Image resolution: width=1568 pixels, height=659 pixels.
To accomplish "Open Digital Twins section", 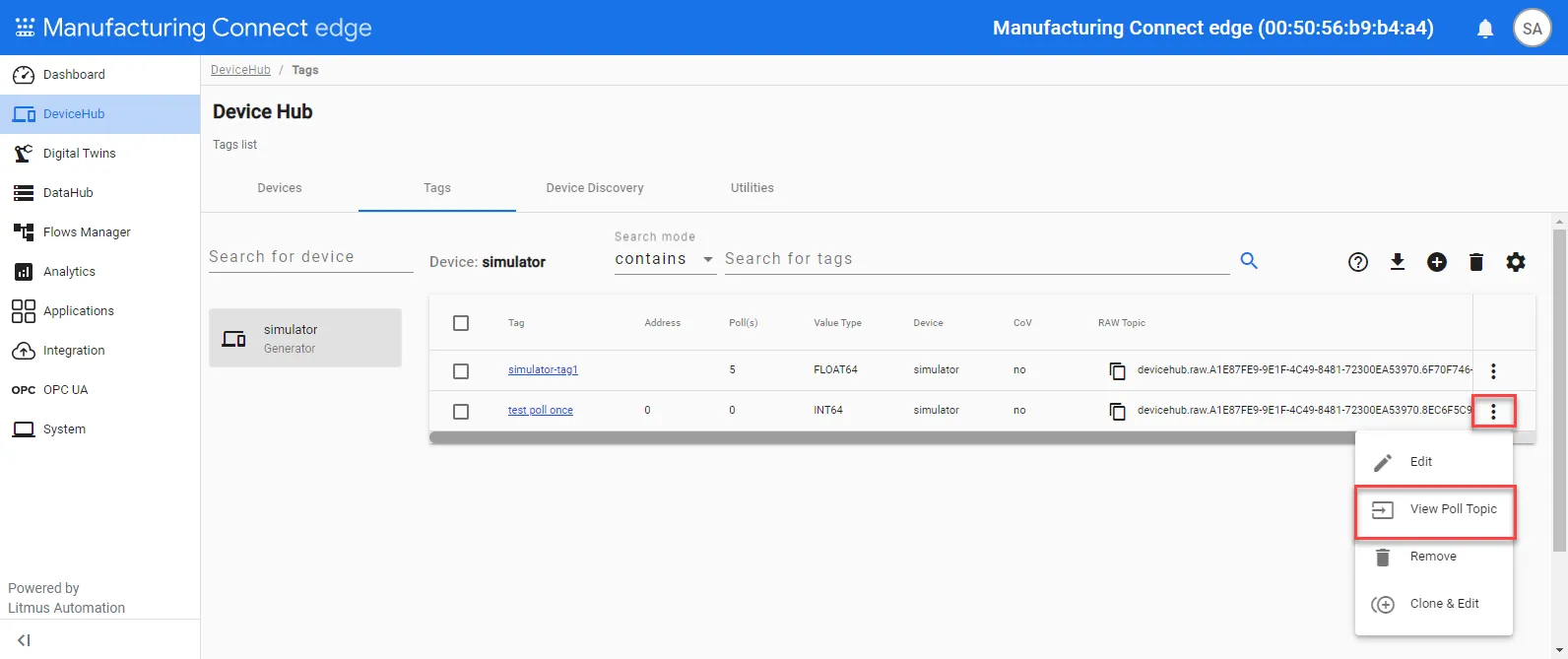I will [x=99, y=154].
